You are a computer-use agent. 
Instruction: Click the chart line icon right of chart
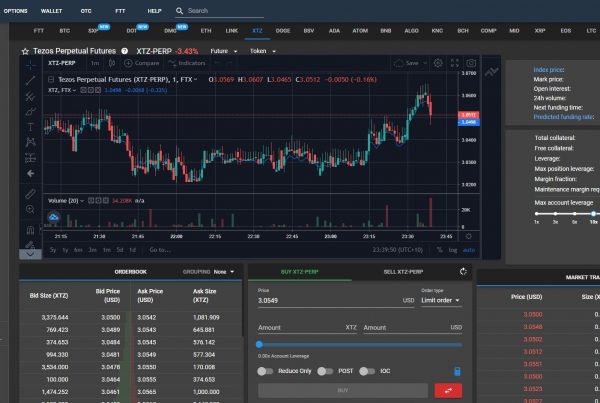[x=491, y=72]
